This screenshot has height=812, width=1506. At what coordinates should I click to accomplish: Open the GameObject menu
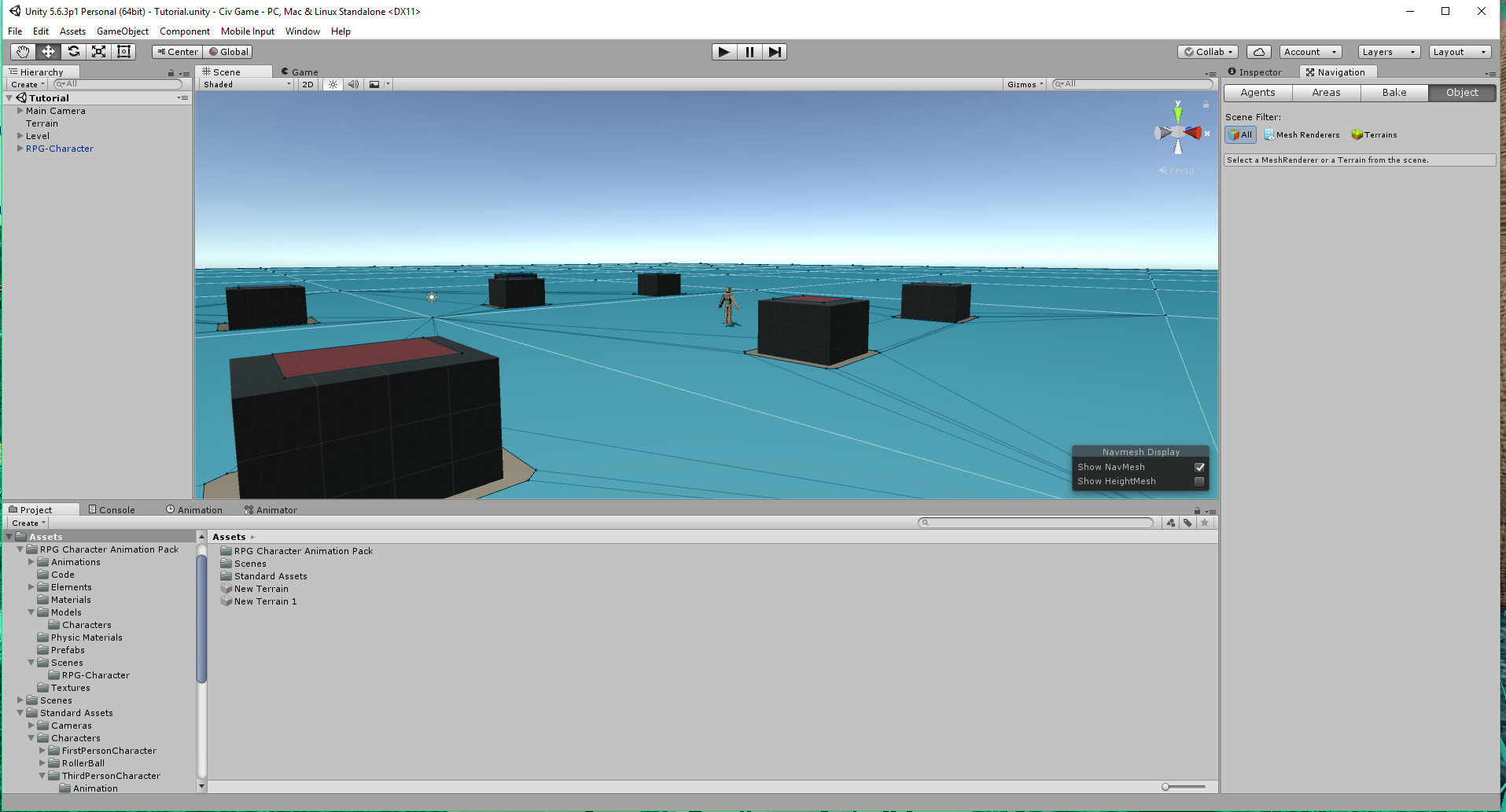[122, 31]
